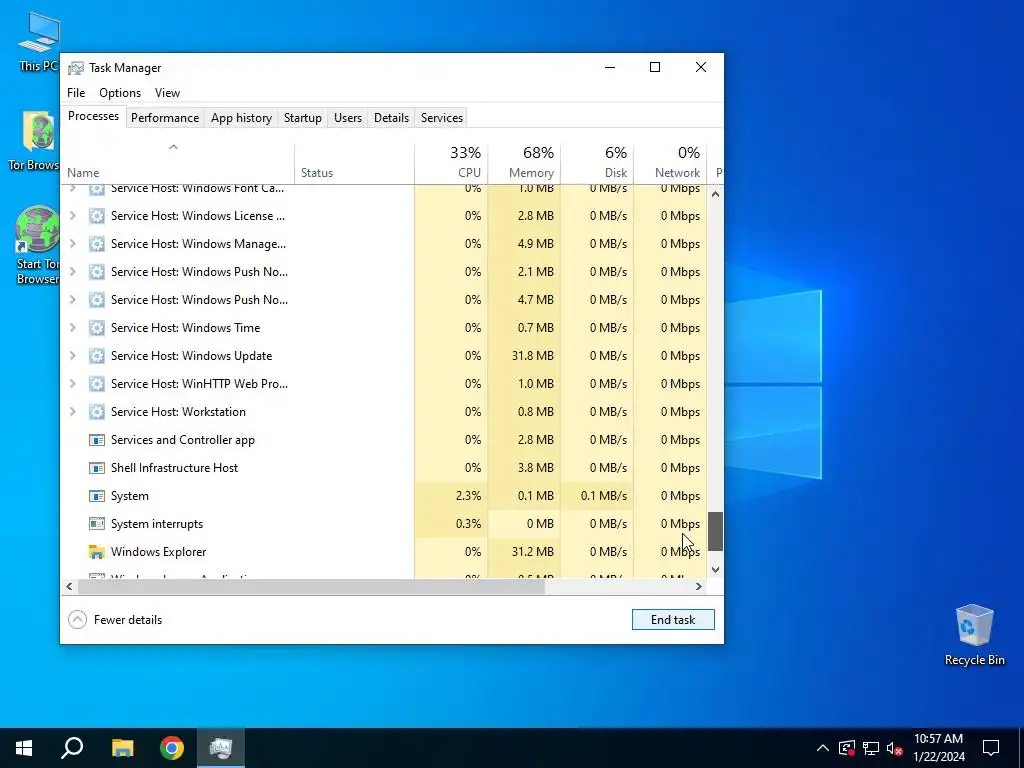Click the Task Manager taskbar button
This screenshot has width=1024, height=768.
click(221, 748)
